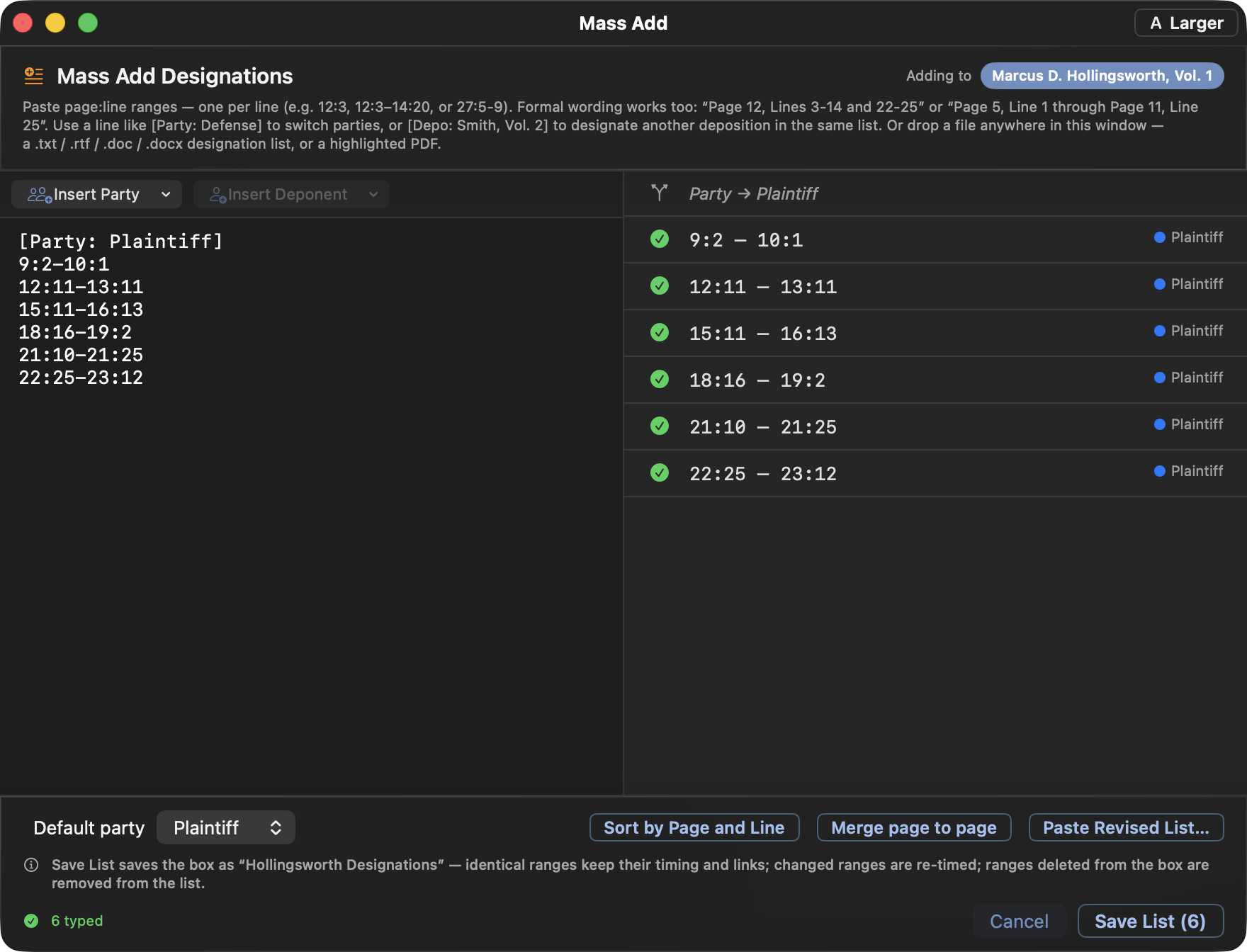The width and height of the screenshot is (1247, 952).
Task: Click Plaintiff label on 12:11 row
Action: [x=1197, y=284]
